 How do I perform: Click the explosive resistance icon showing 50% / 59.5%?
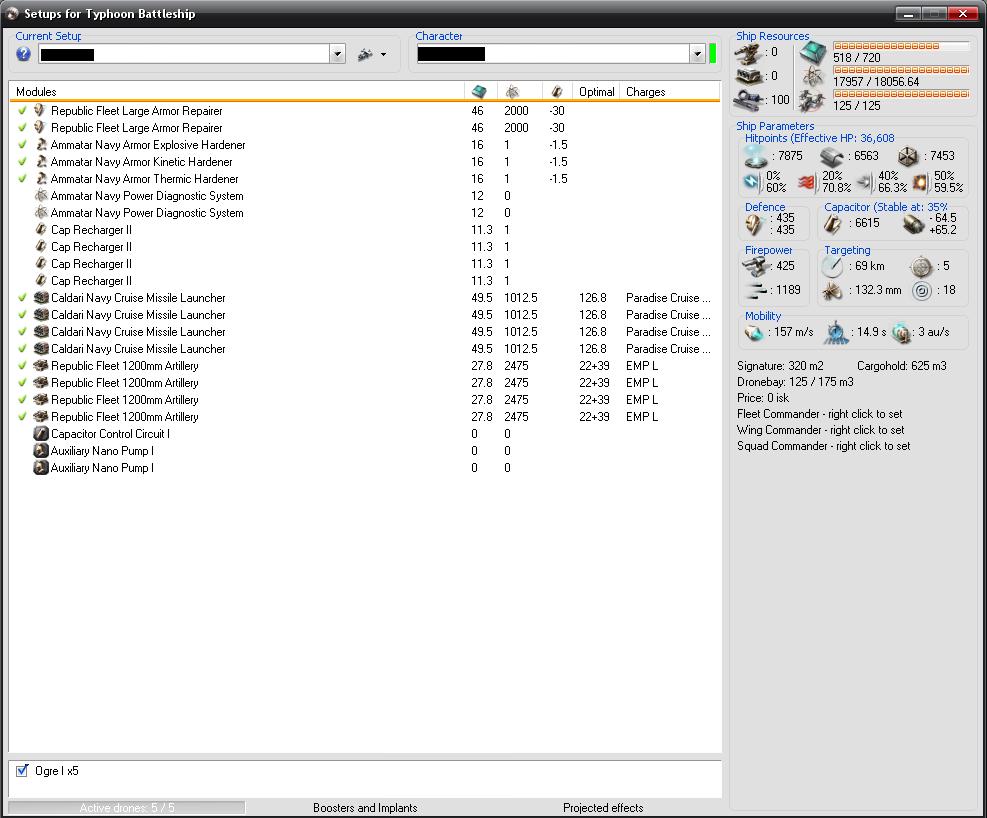pos(920,182)
